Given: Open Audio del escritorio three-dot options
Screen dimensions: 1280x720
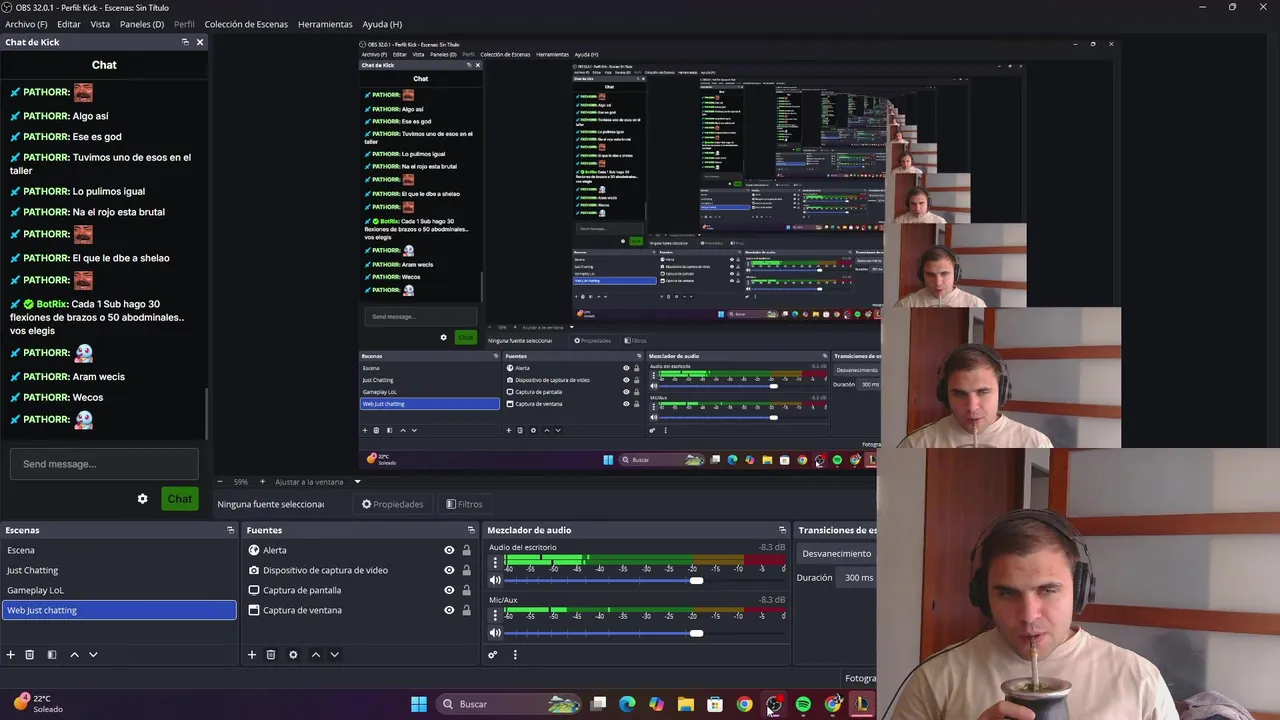Looking at the screenshot, I should tap(495, 563).
